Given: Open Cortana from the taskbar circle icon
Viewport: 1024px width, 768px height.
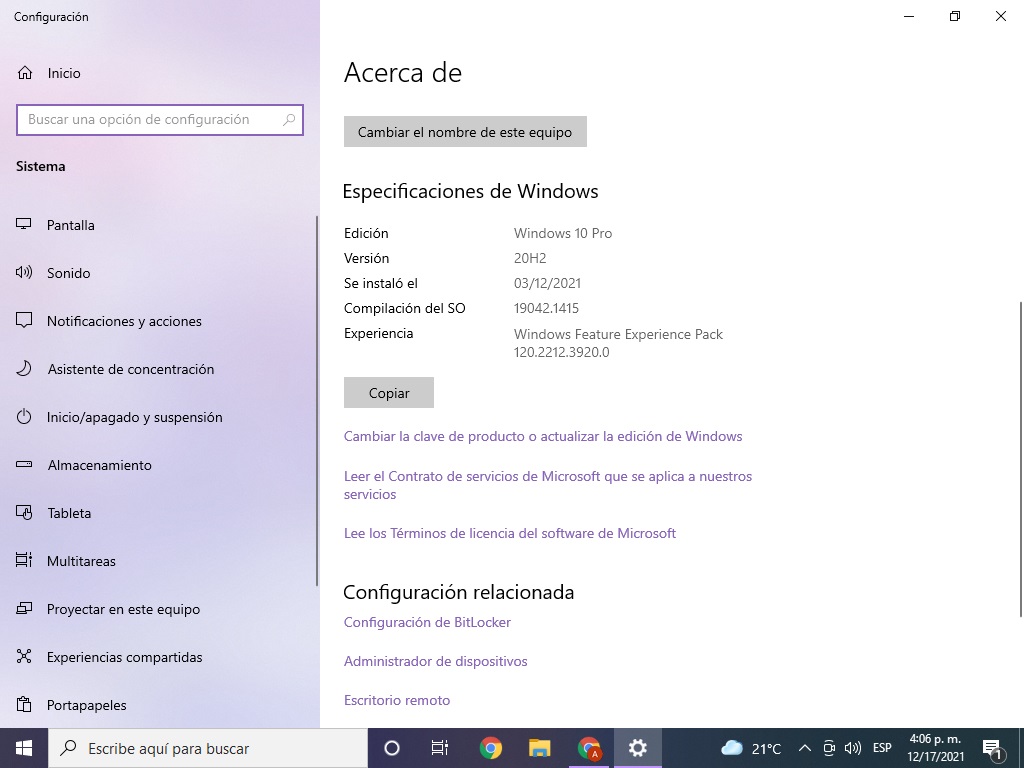Looking at the screenshot, I should click(392, 748).
